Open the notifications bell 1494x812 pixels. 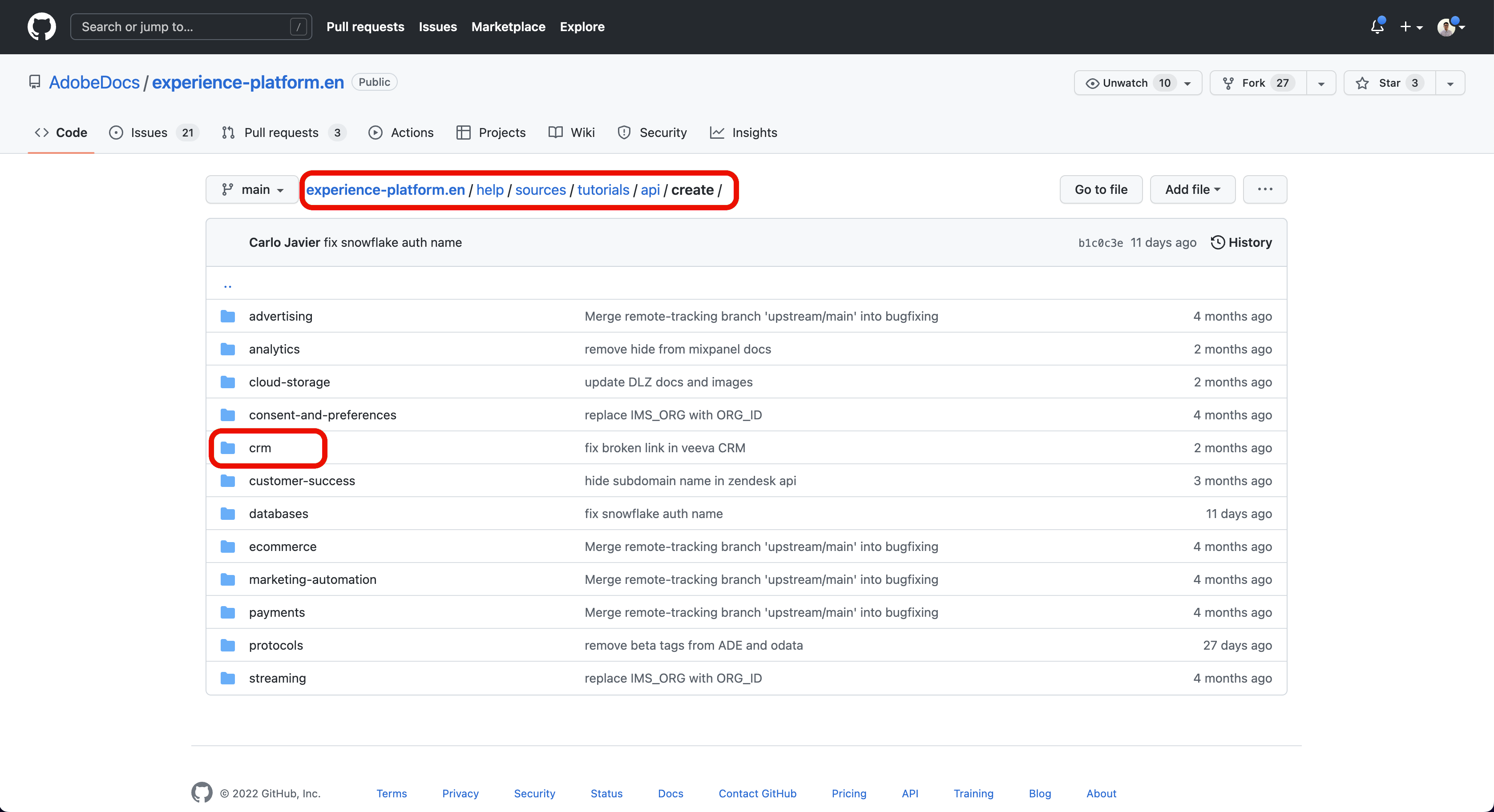[1377, 27]
